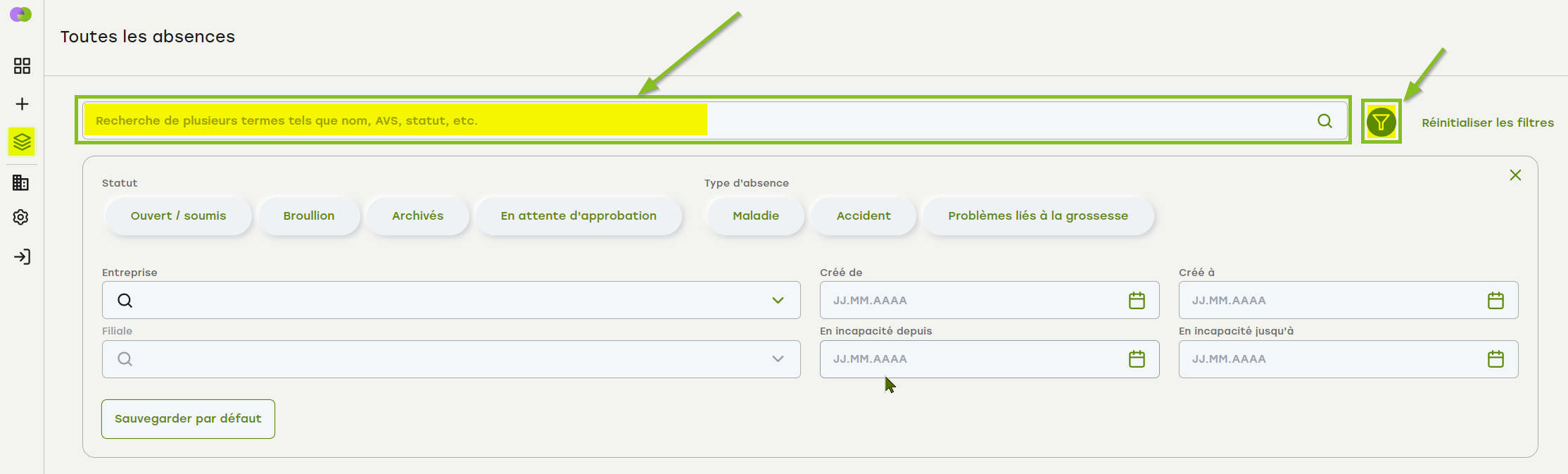Toggle the filter funnel button
1568x474 pixels.
click(x=1381, y=122)
